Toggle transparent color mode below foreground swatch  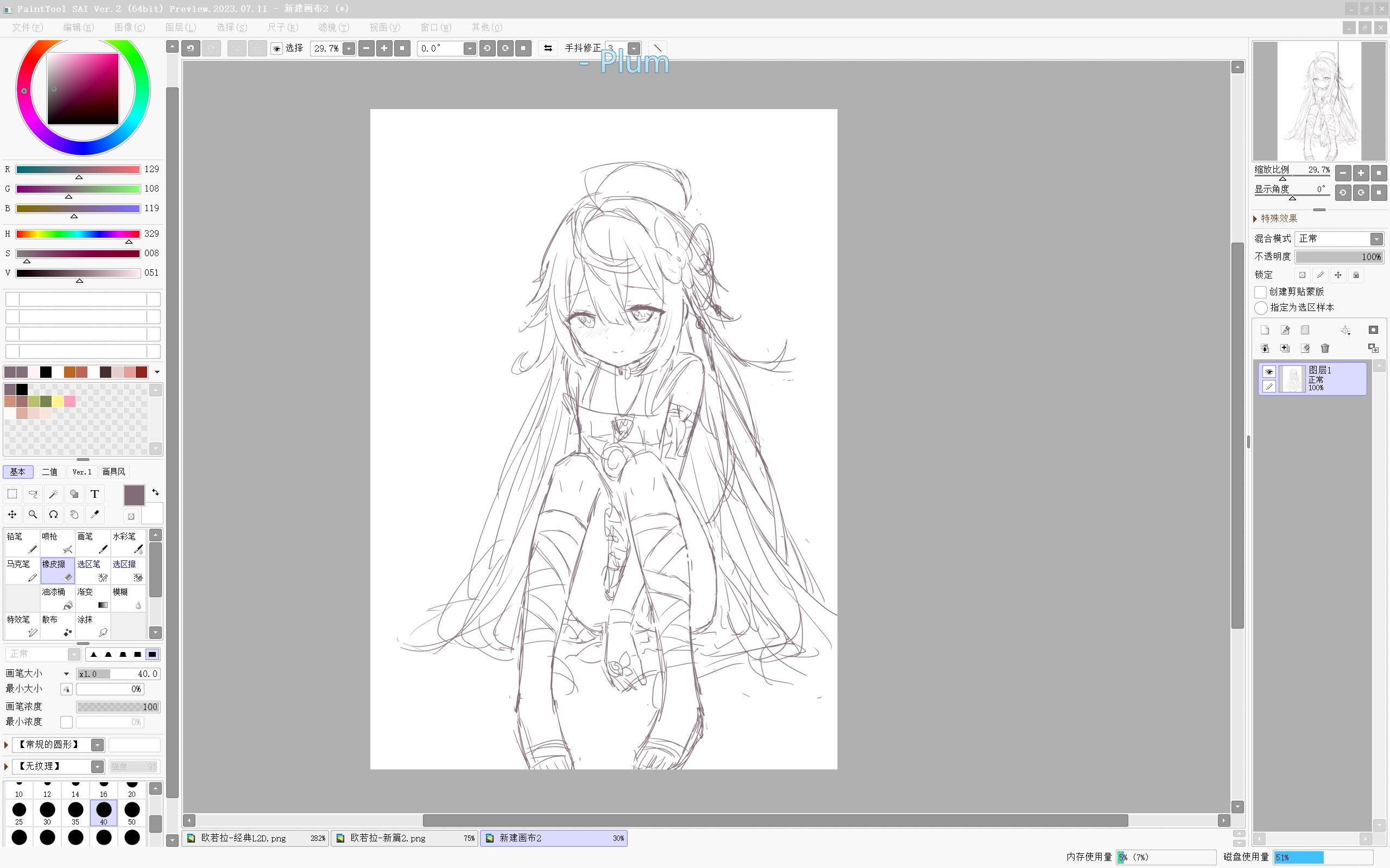pos(131,516)
